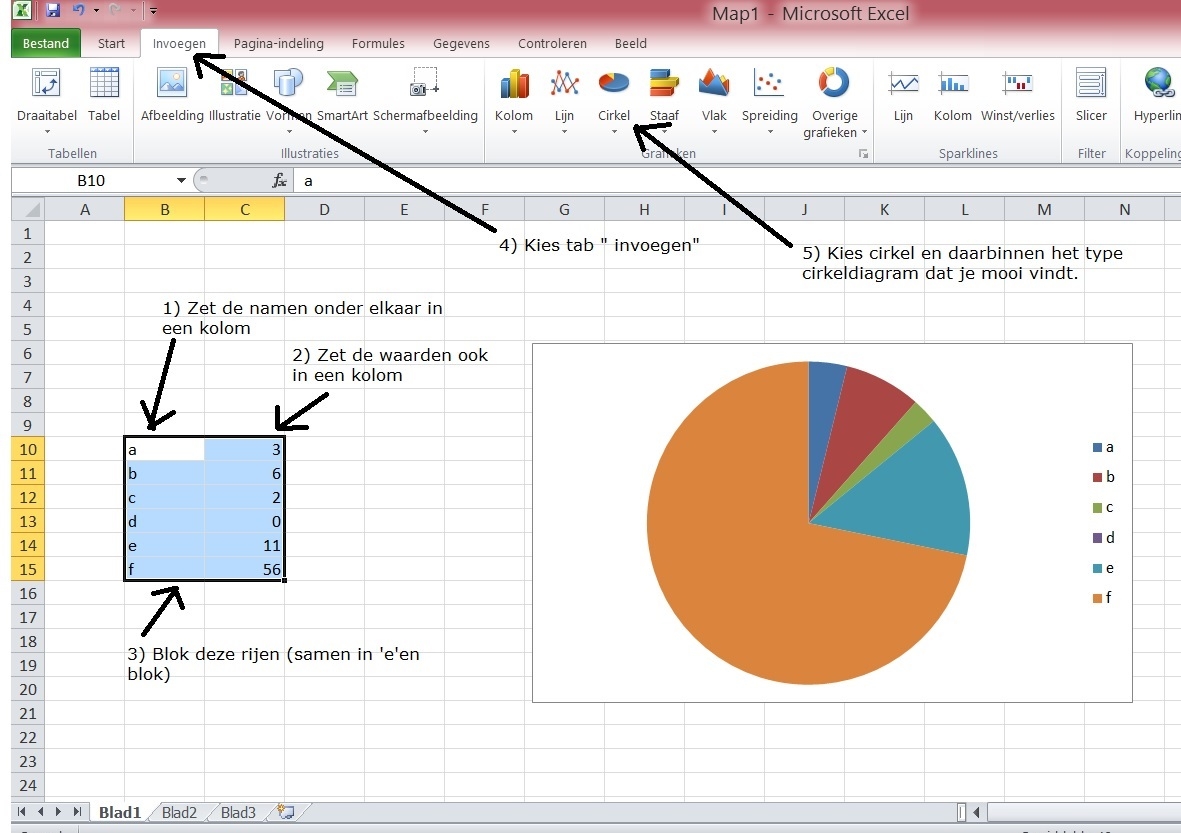Expand the Schermafbeelding dropdown
This screenshot has height=833, width=1181.
point(425,131)
